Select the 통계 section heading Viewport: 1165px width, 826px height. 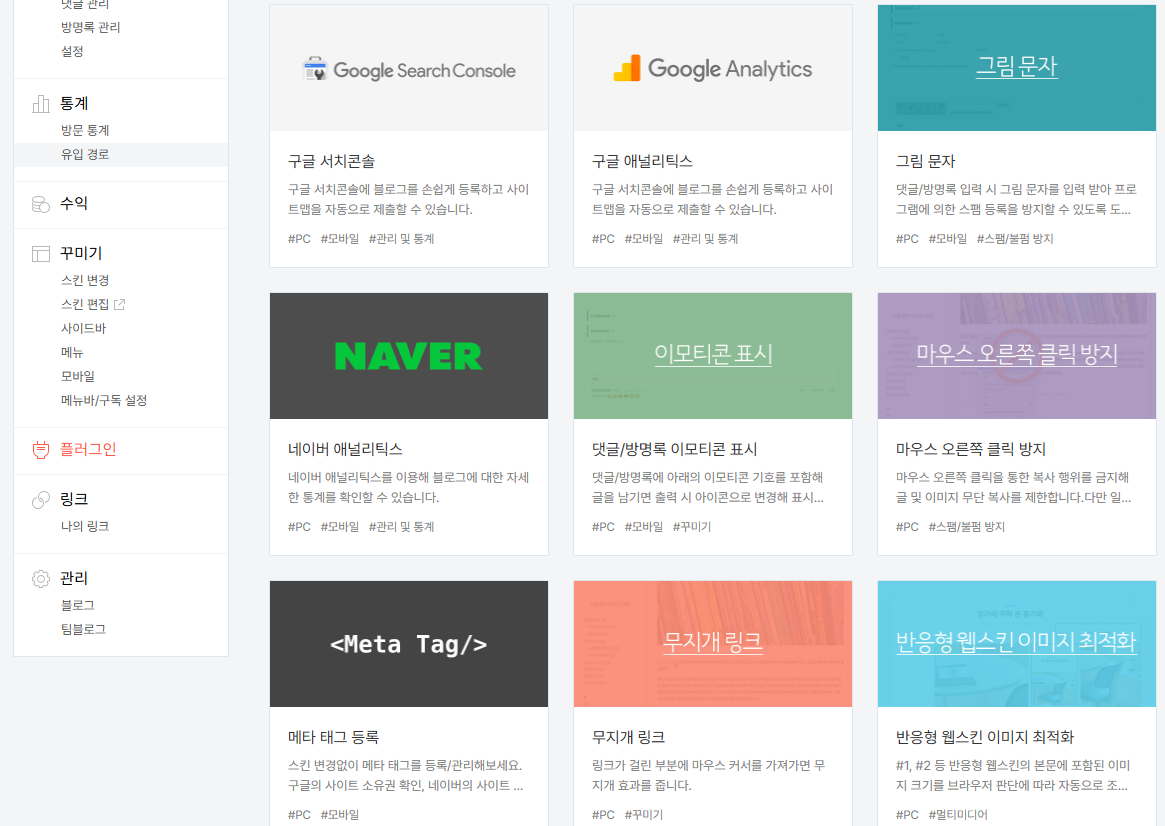[74, 104]
